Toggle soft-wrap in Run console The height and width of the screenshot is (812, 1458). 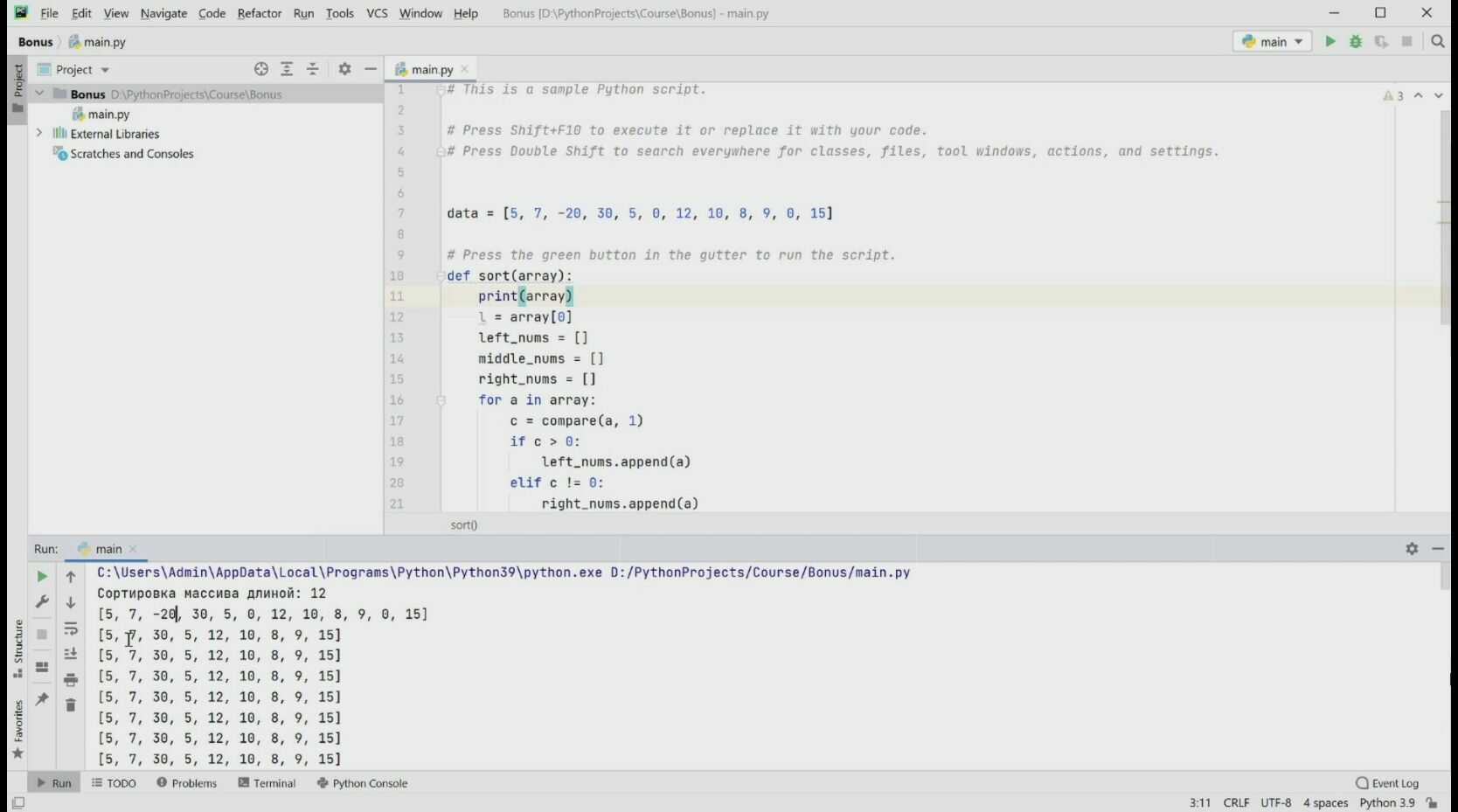71,629
